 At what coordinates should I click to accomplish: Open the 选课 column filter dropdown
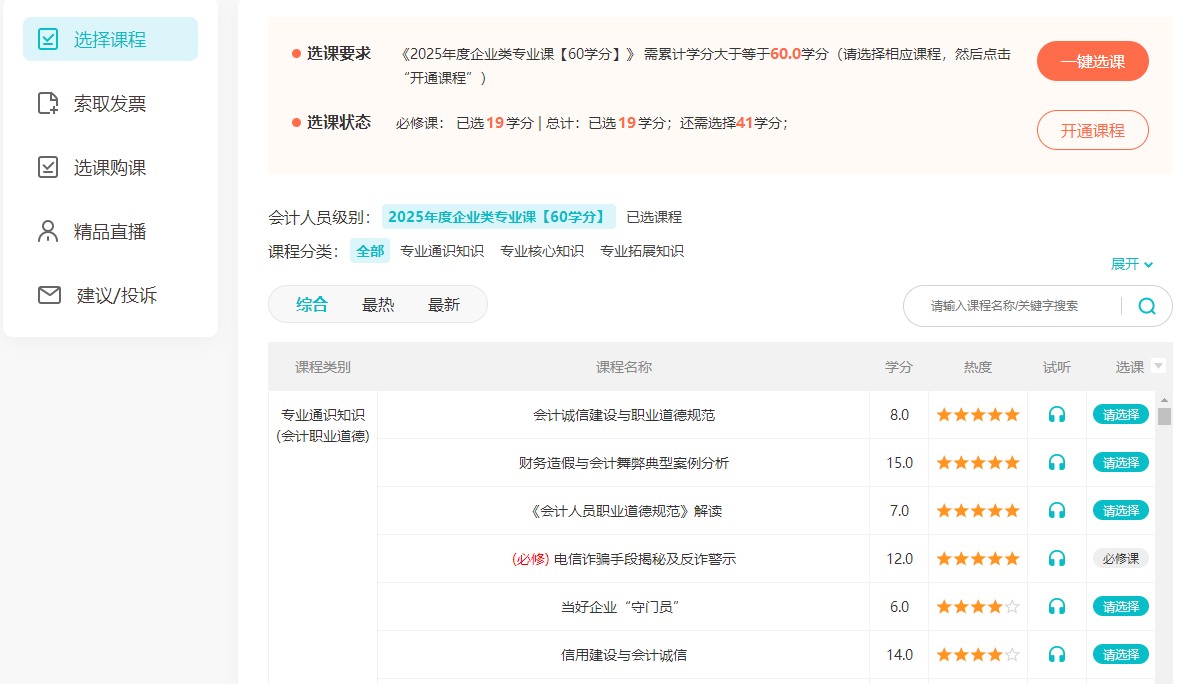tap(1157, 366)
